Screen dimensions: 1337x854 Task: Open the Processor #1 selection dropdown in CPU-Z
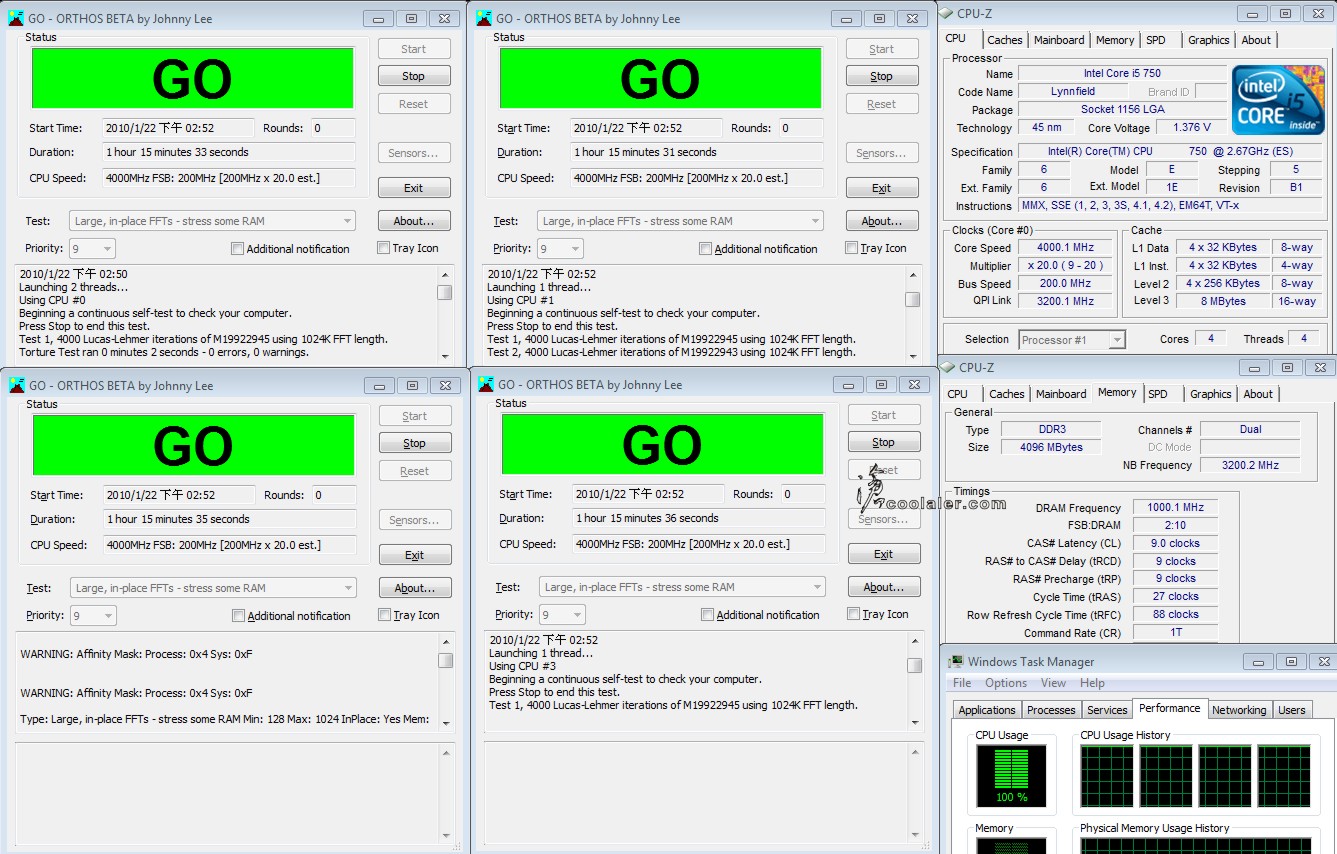[1072, 340]
